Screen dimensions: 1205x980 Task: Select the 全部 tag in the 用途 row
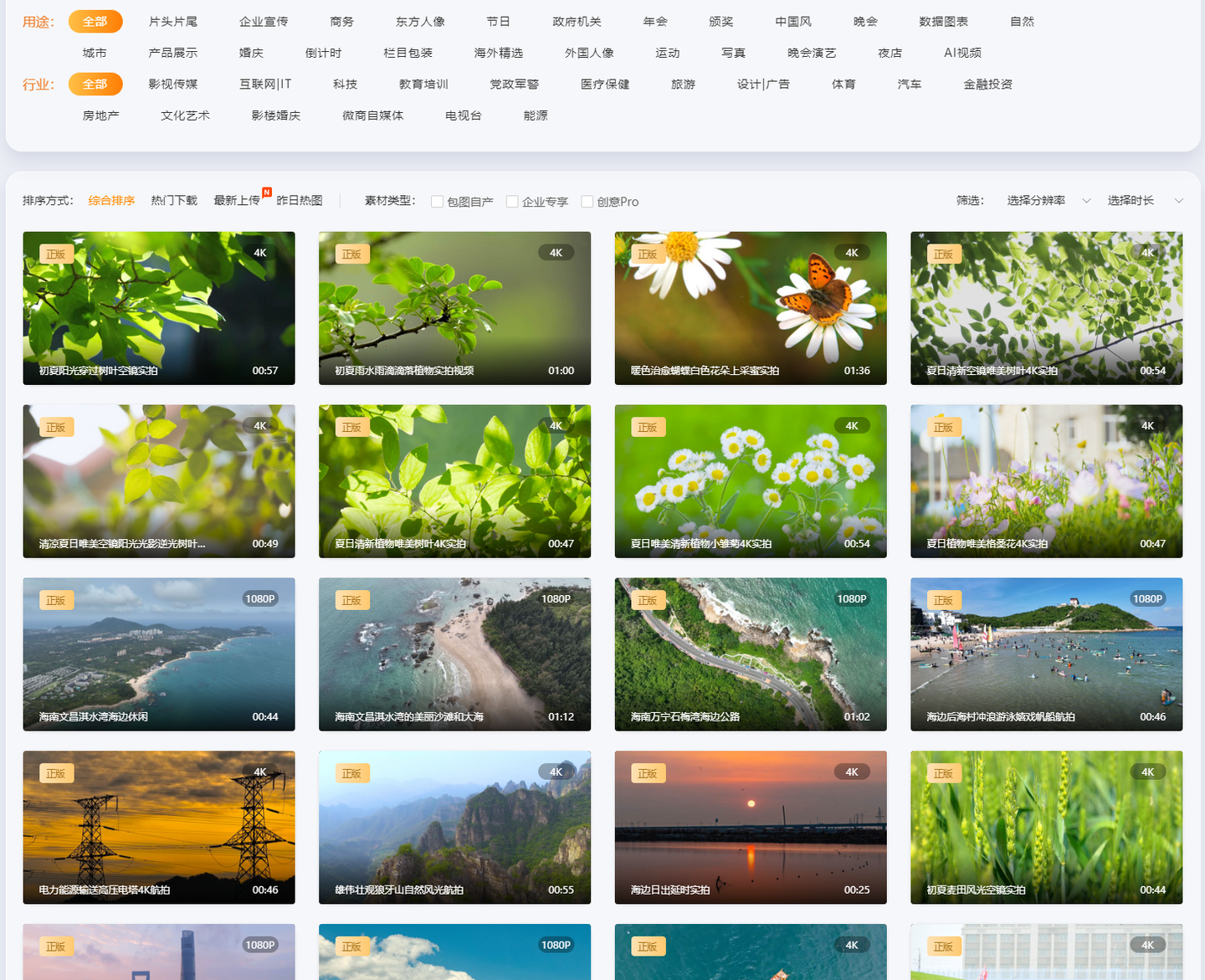pyautogui.click(x=95, y=22)
